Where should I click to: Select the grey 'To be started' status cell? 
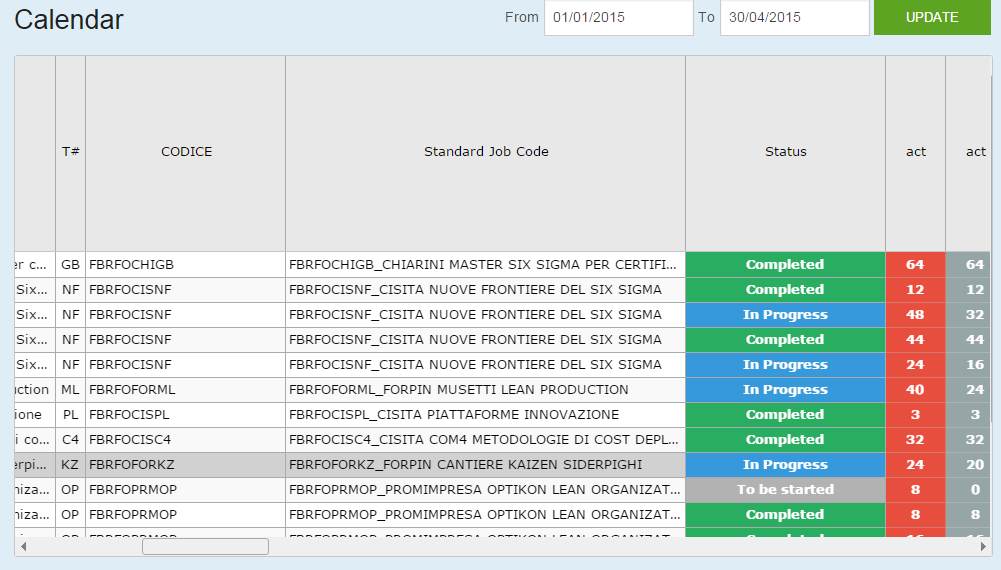[785, 490]
